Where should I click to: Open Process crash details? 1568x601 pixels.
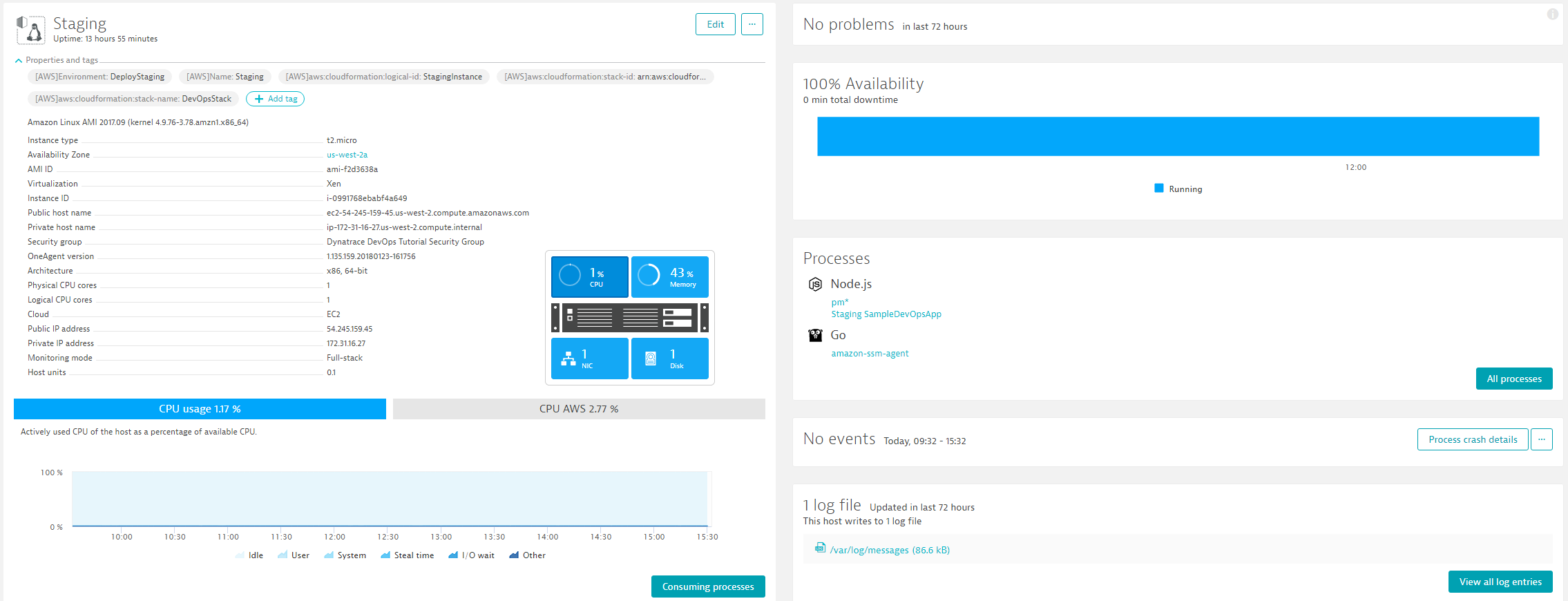(1473, 439)
